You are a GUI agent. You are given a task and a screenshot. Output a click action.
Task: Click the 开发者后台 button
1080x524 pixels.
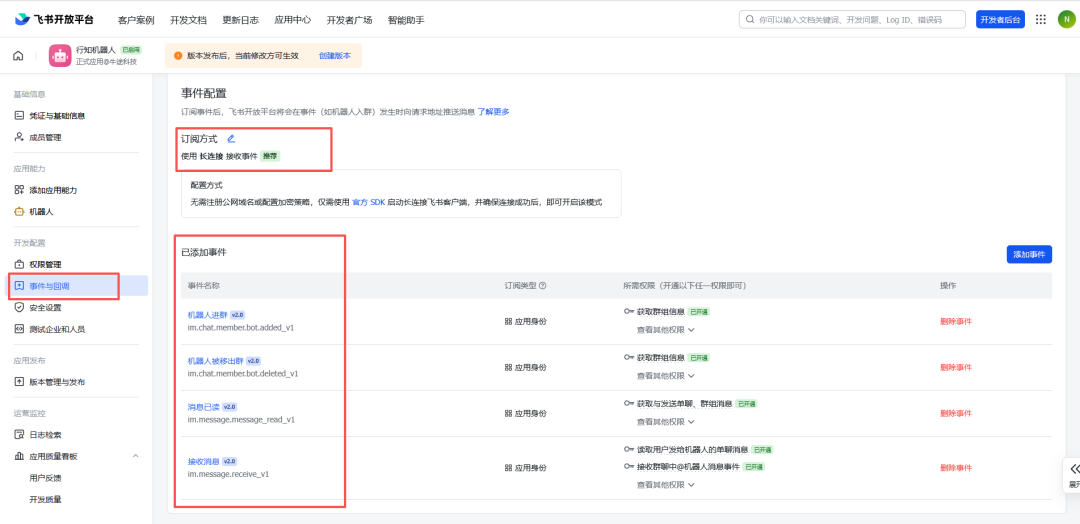[1000, 20]
